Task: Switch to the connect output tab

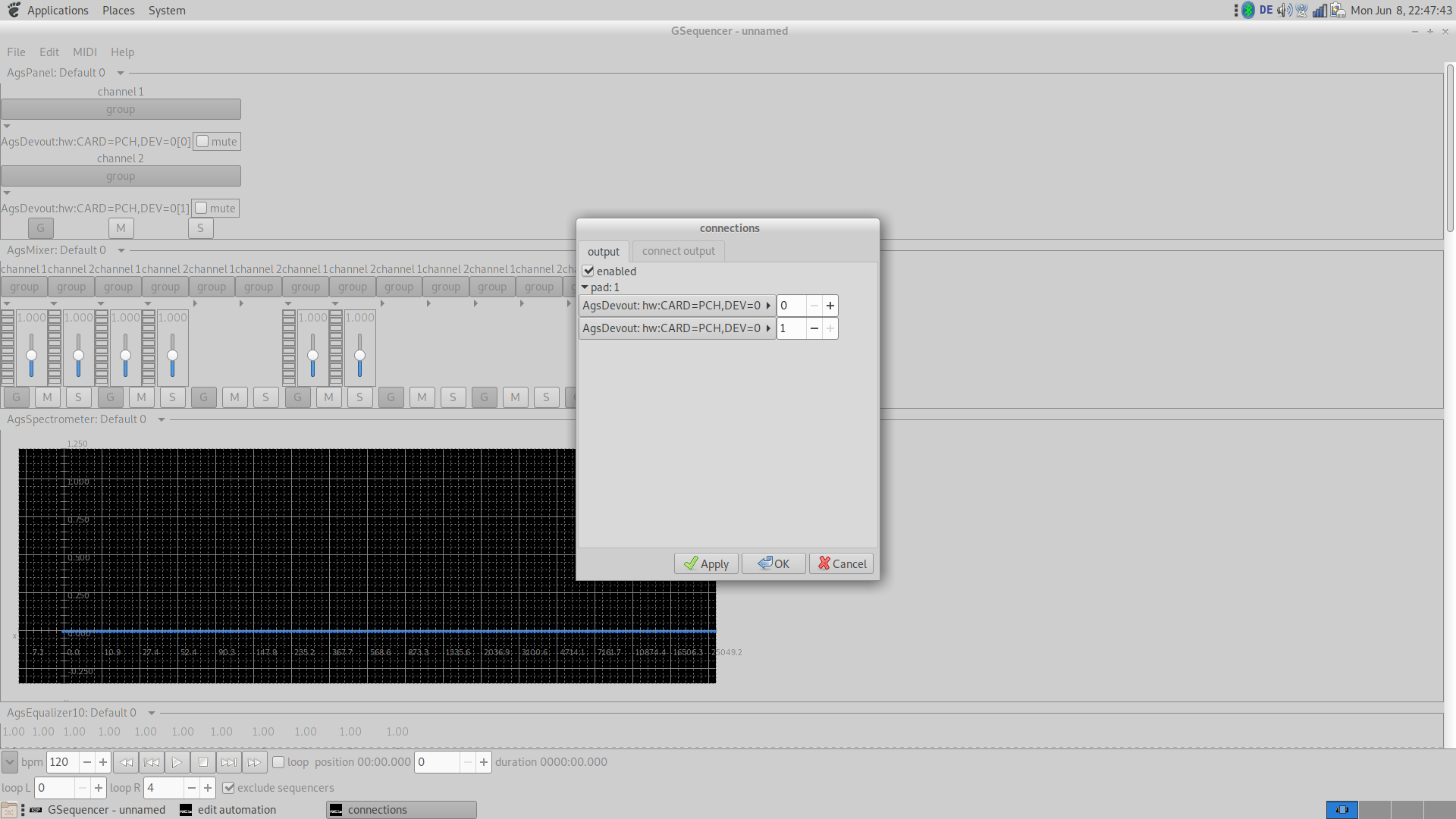Action: [678, 251]
